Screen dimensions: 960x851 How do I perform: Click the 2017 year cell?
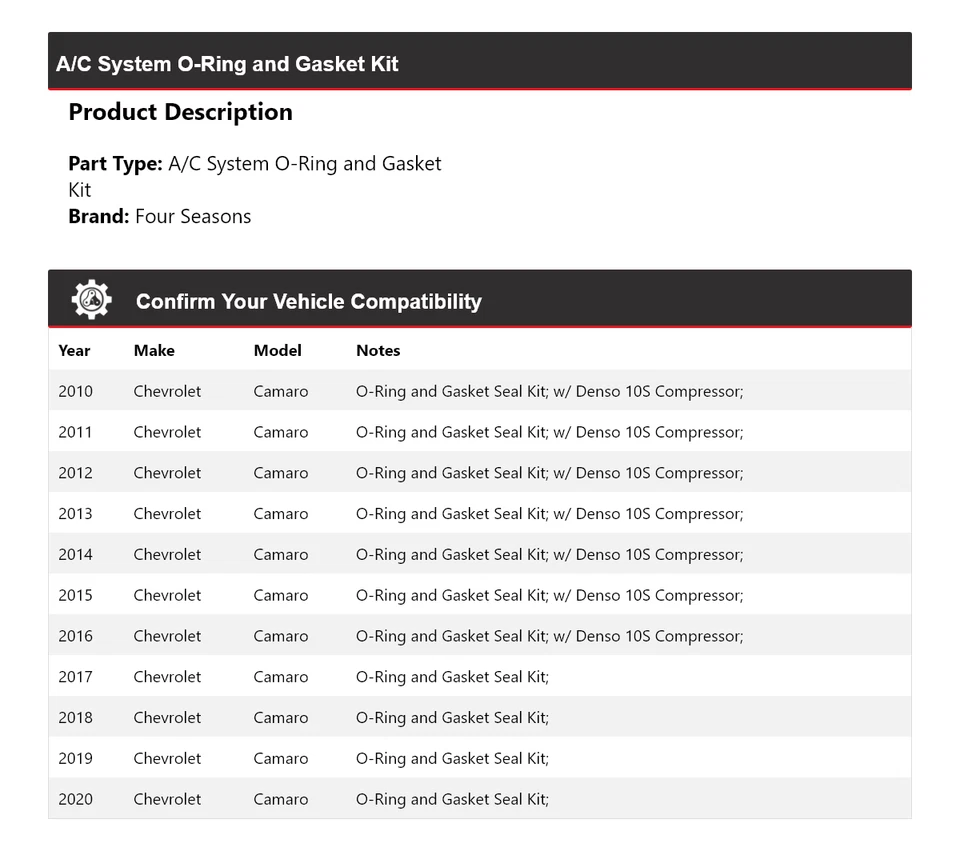coord(75,677)
